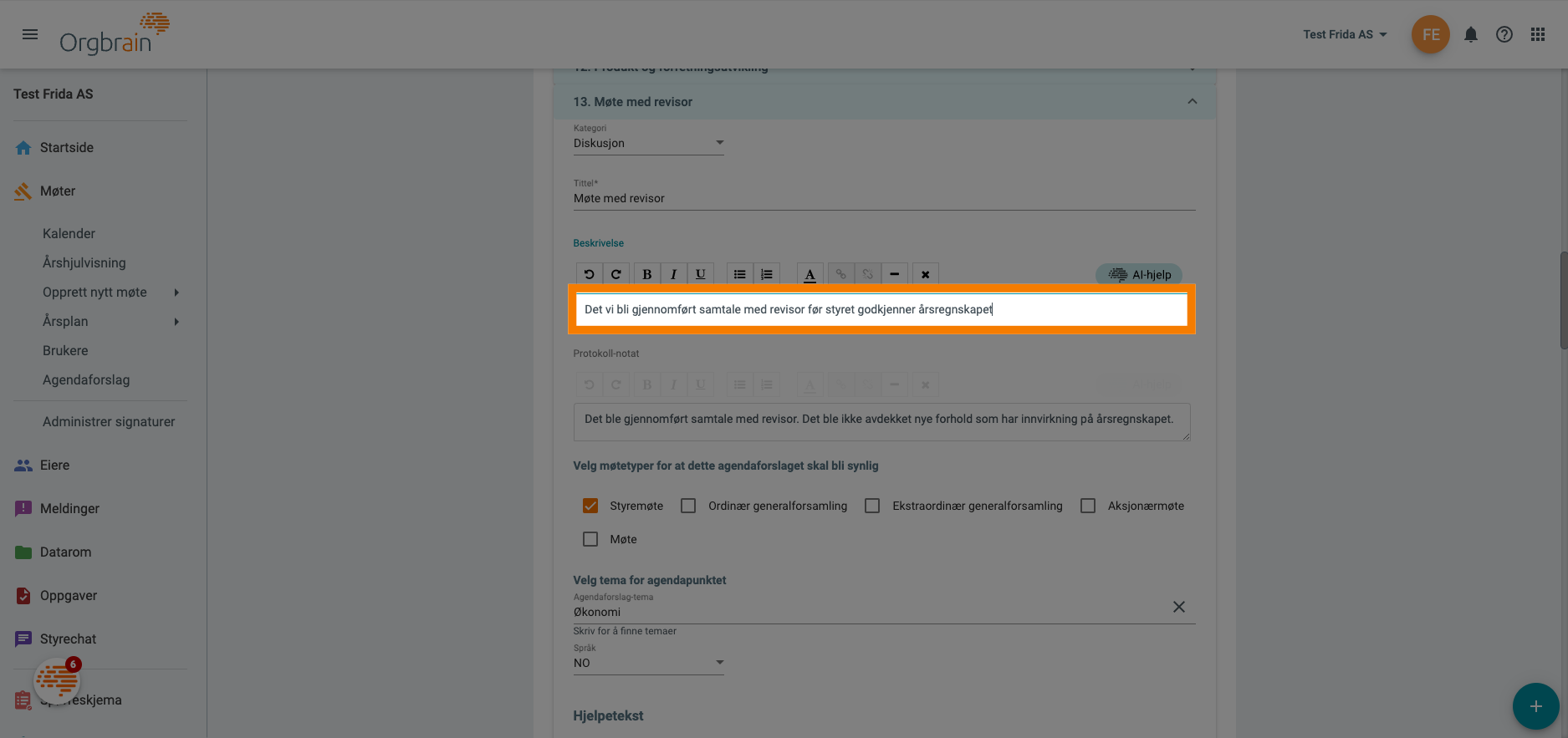Screen dimensions: 1568x738
Task: Open the floating Orgbrain assistant bubble
Action: (57, 680)
